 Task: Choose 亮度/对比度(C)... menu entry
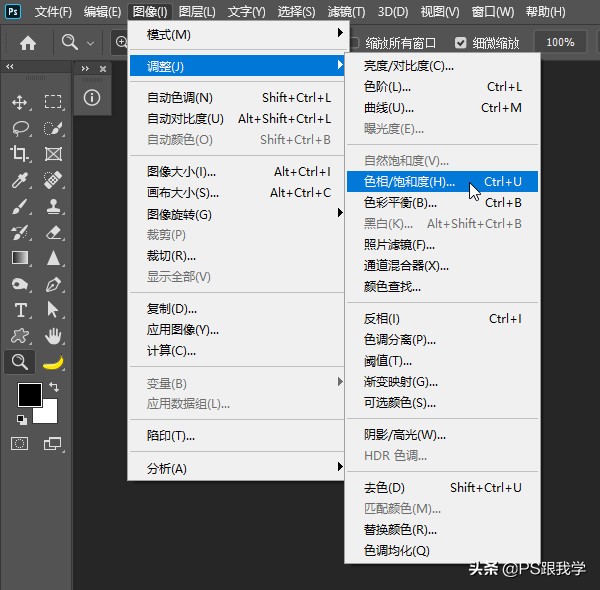(x=442, y=66)
